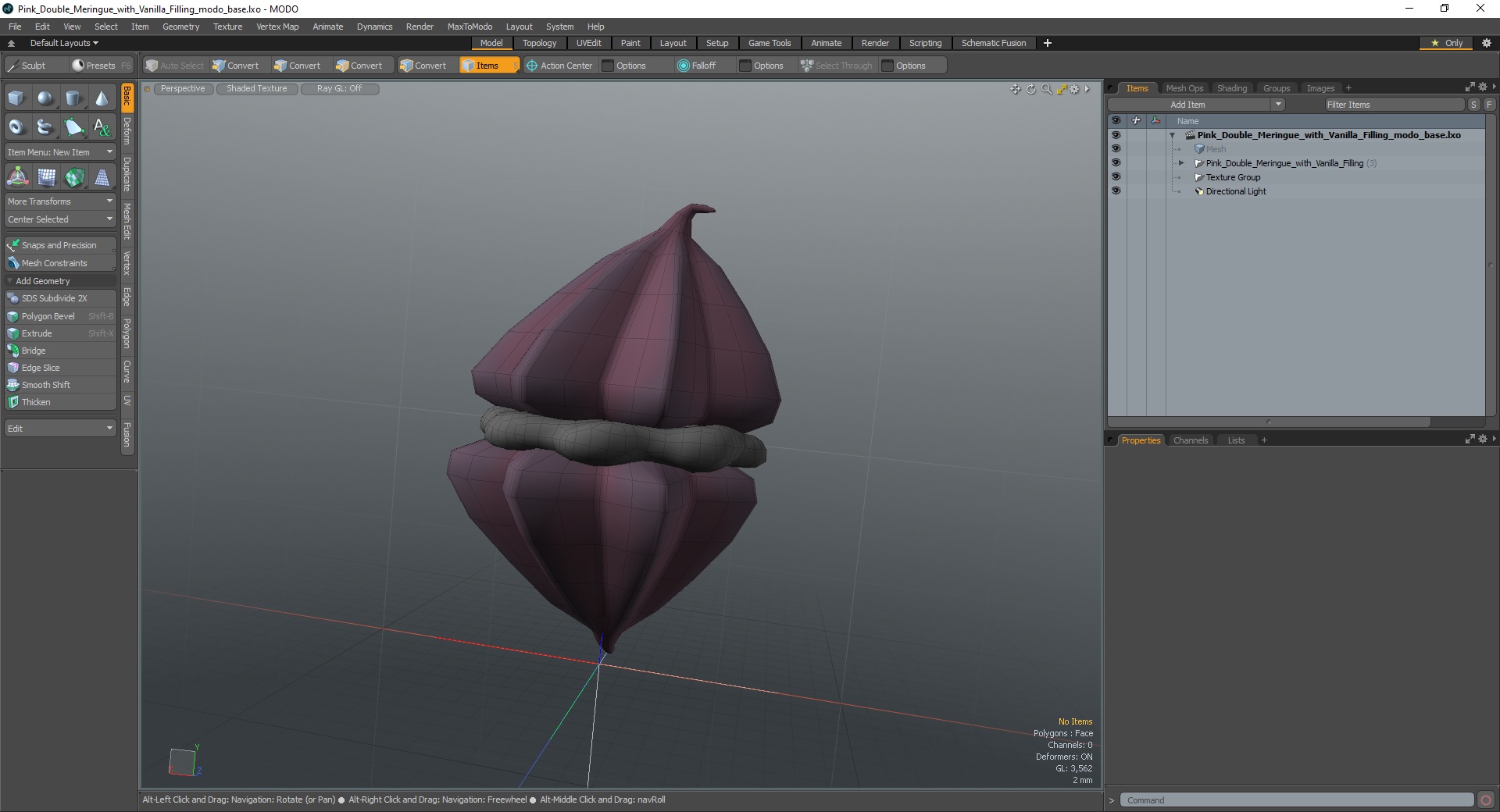Image resolution: width=1500 pixels, height=812 pixels.
Task: Toggle visibility of Texture Group
Action: click(x=1116, y=177)
